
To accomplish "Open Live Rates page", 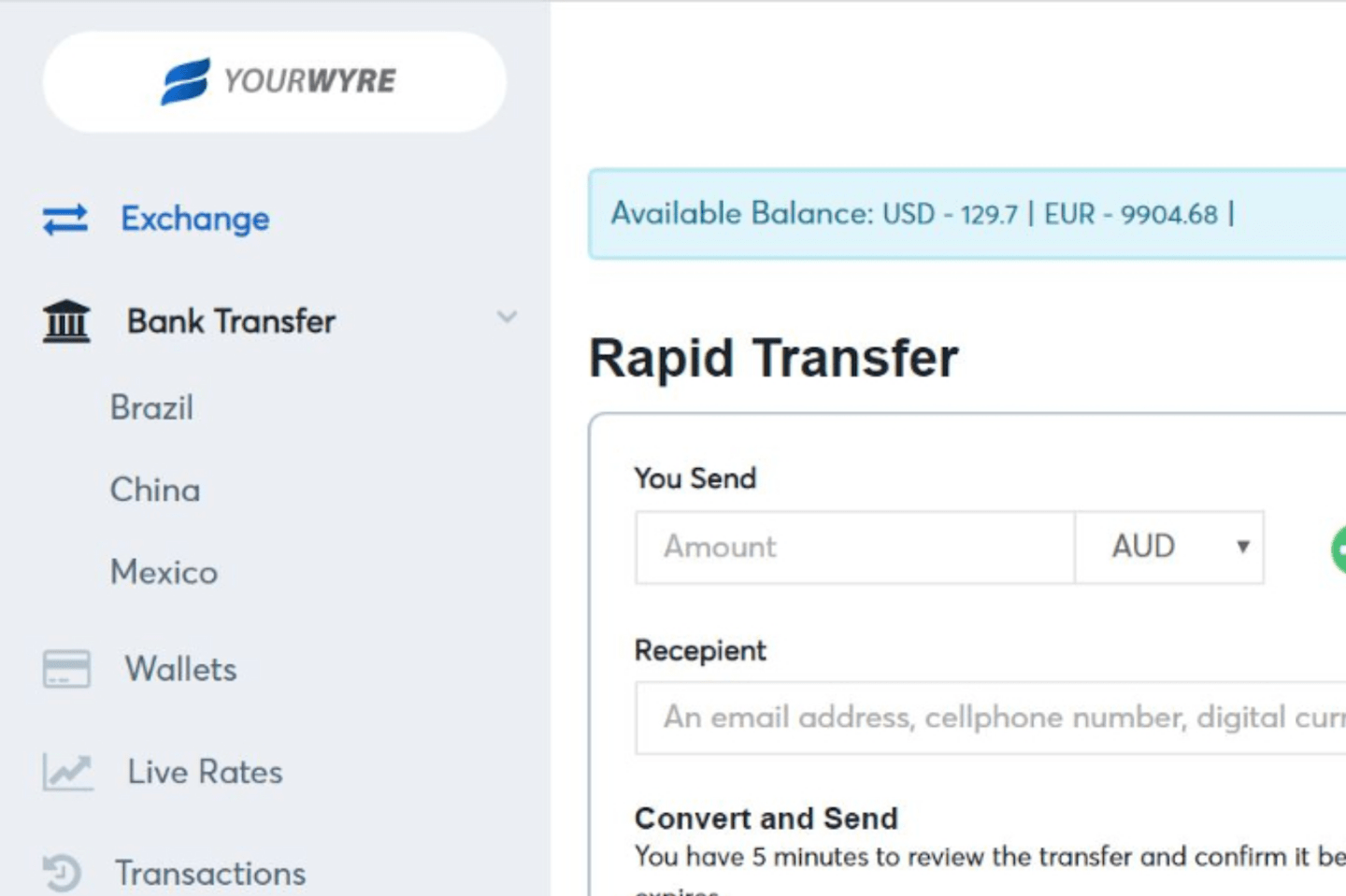I will (x=205, y=772).
